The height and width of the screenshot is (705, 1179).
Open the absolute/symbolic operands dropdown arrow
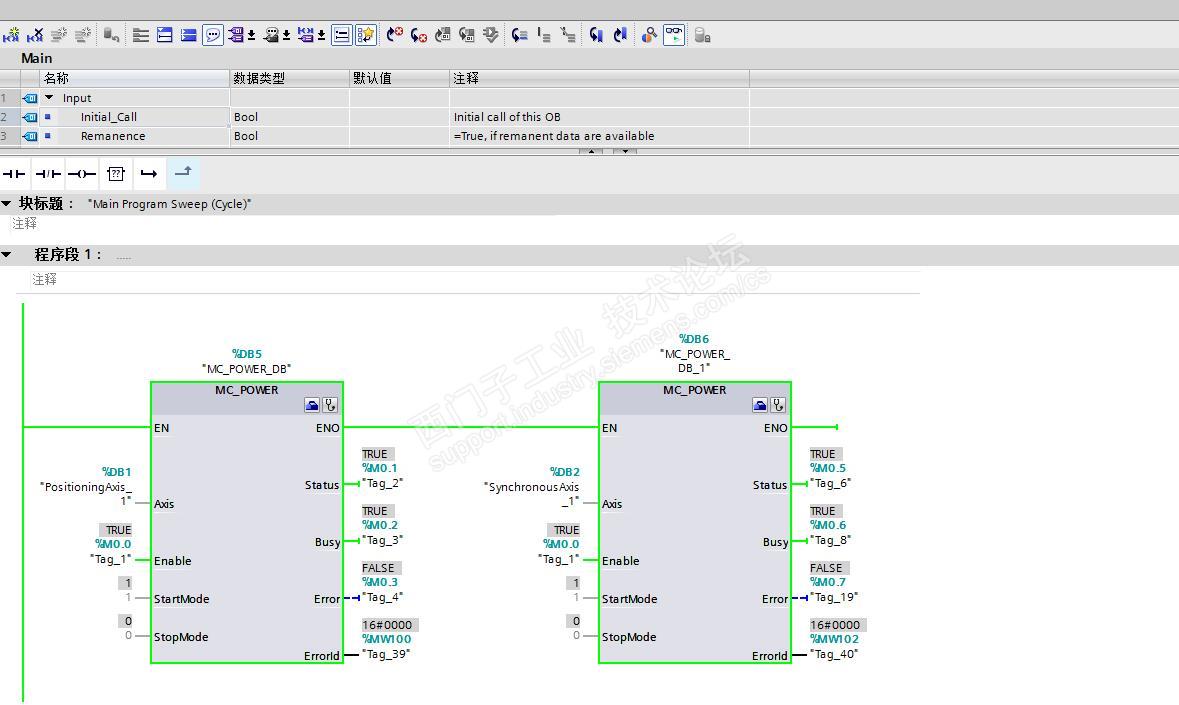251,36
